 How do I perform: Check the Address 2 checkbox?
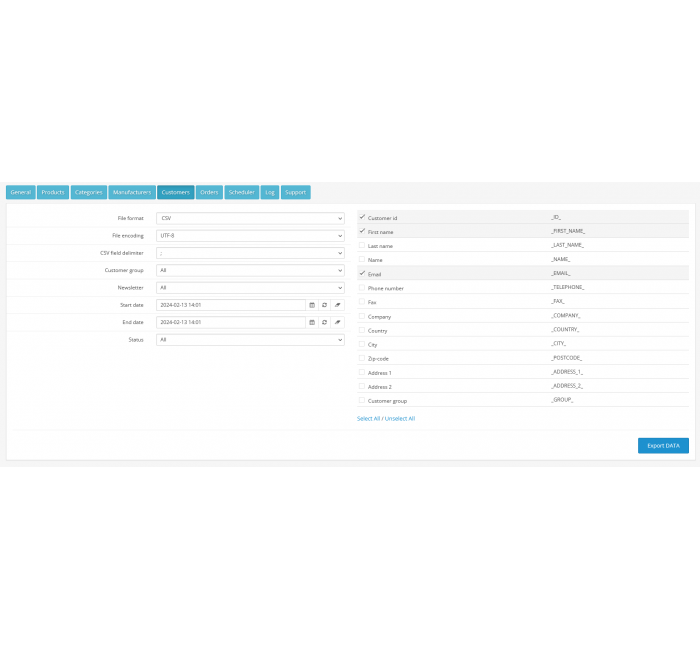pos(362,386)
